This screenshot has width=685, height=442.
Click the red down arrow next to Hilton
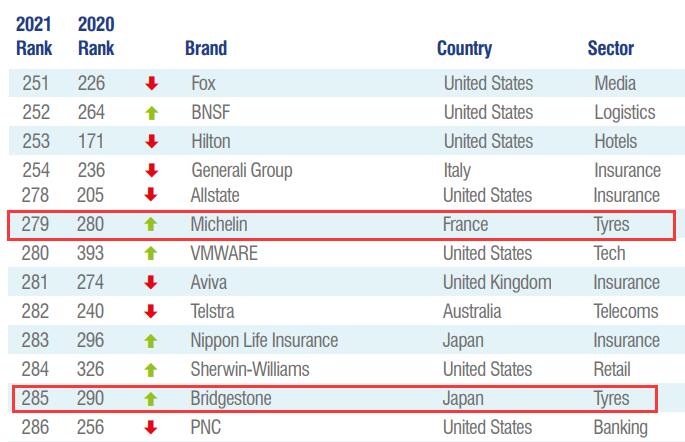[x=152, y=141]
